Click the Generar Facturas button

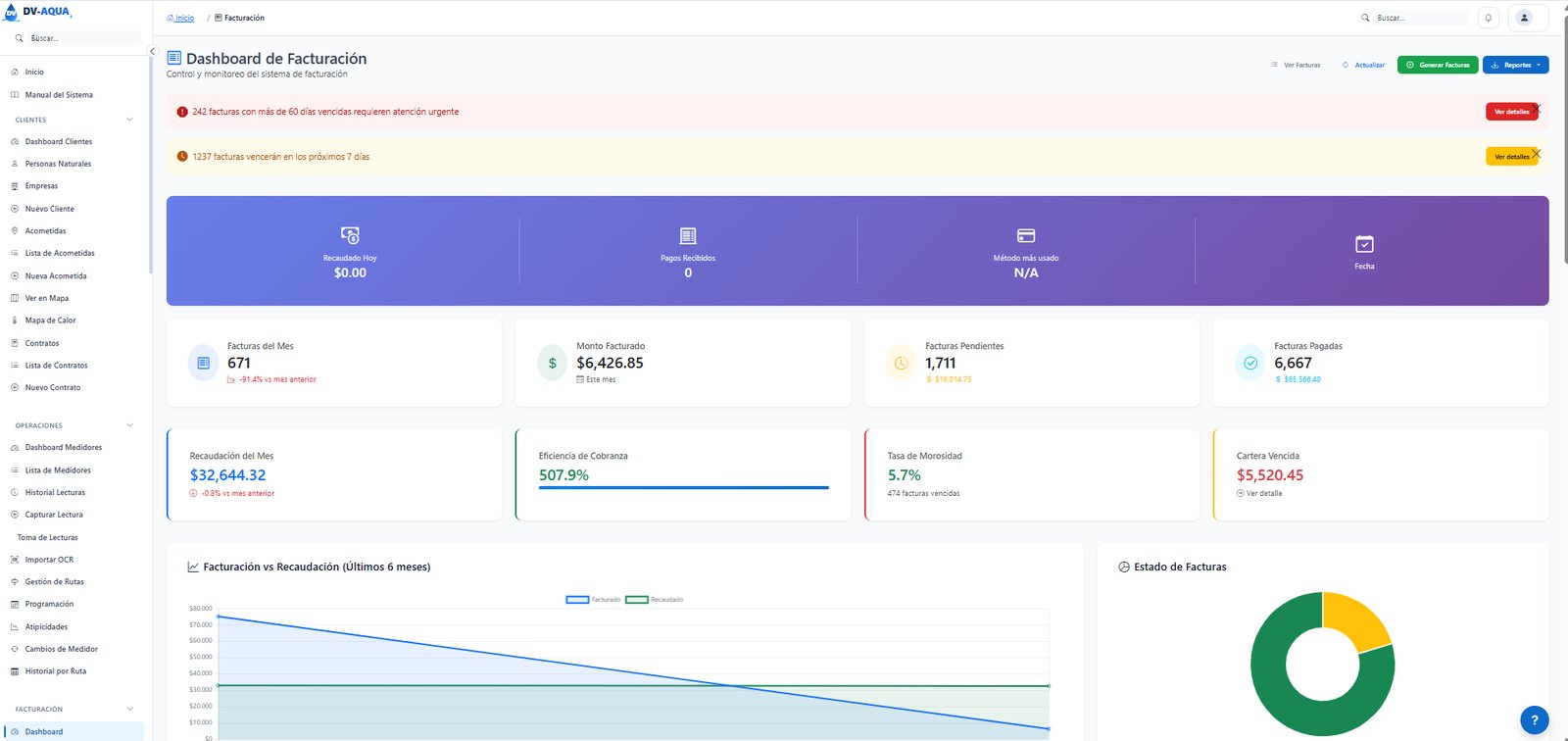click(x=1437, y=65)
